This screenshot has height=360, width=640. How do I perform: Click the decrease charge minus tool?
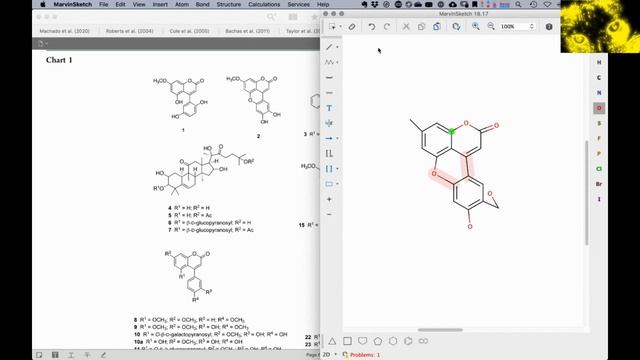click(329, 214)
